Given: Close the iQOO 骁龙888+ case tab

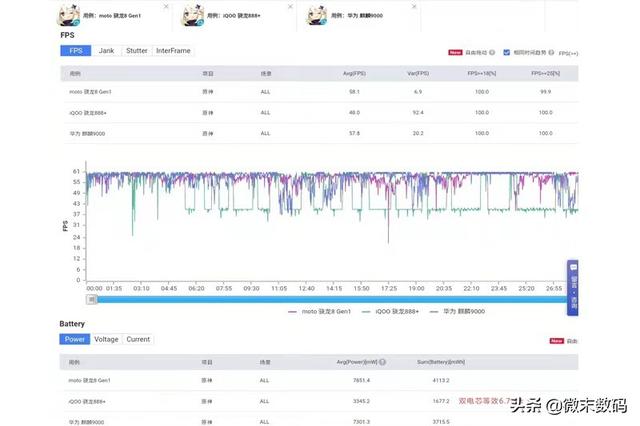Looking at the screenshot, I should [x=291, y=6].
